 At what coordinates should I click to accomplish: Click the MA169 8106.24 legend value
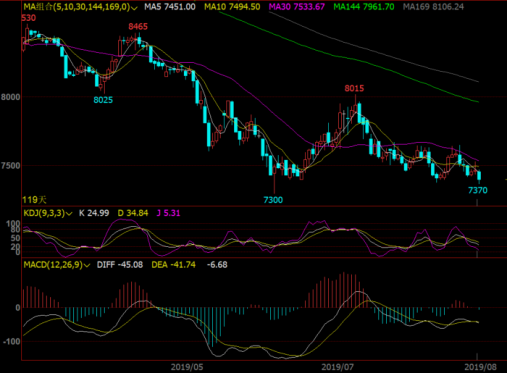pos(433,7)
